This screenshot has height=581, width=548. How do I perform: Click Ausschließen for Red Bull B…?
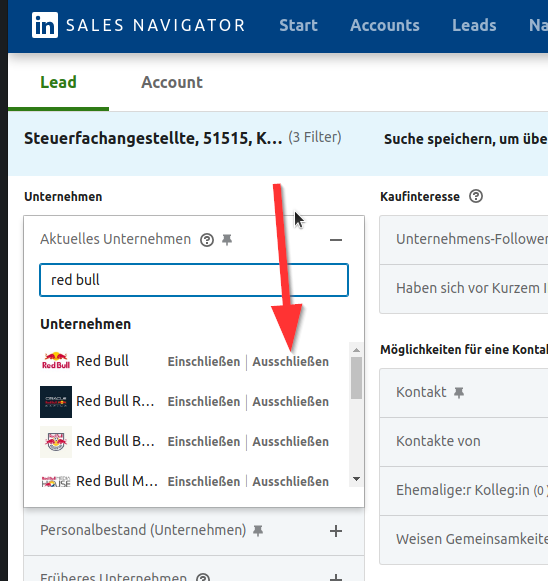(x=290, y=442)
